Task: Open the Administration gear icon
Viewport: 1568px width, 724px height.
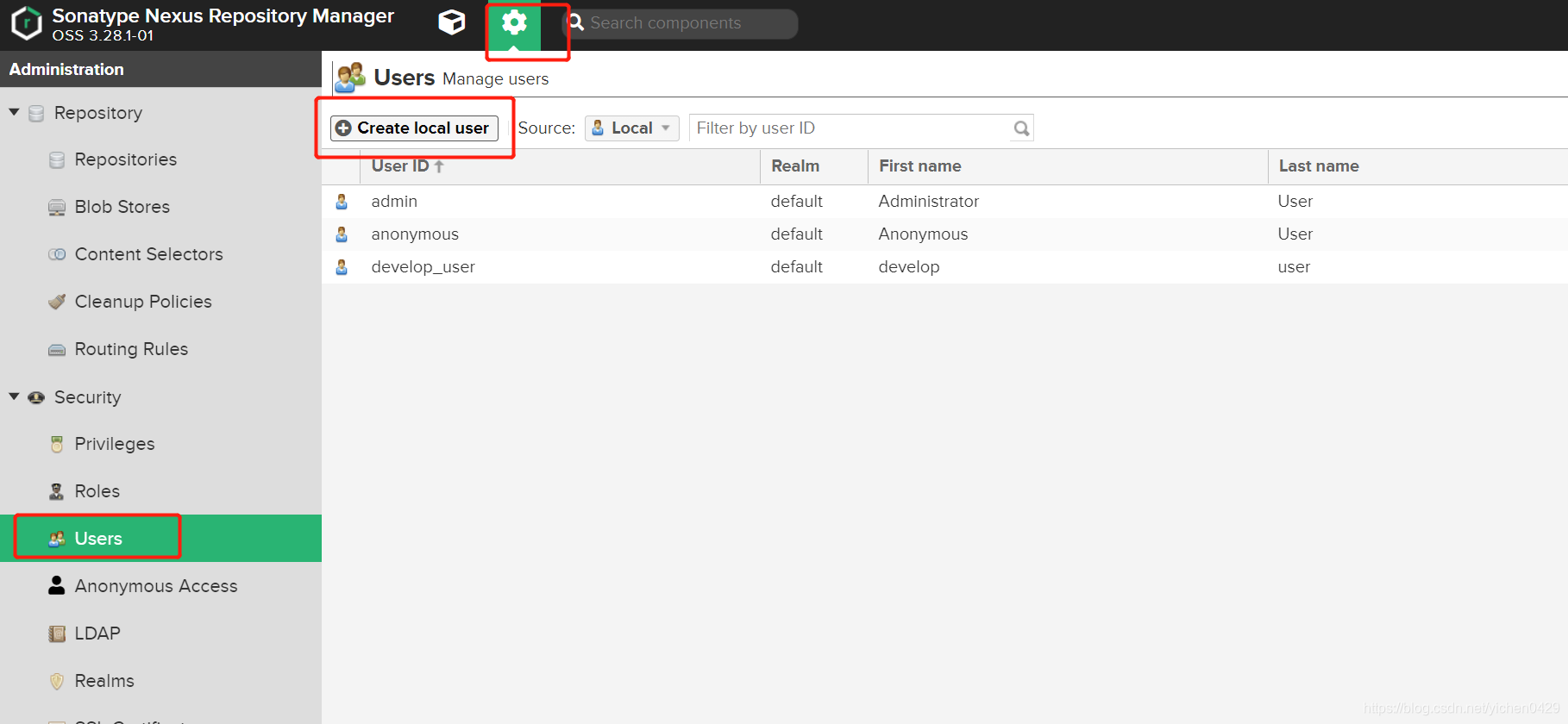Action: (x=514, y=23)
